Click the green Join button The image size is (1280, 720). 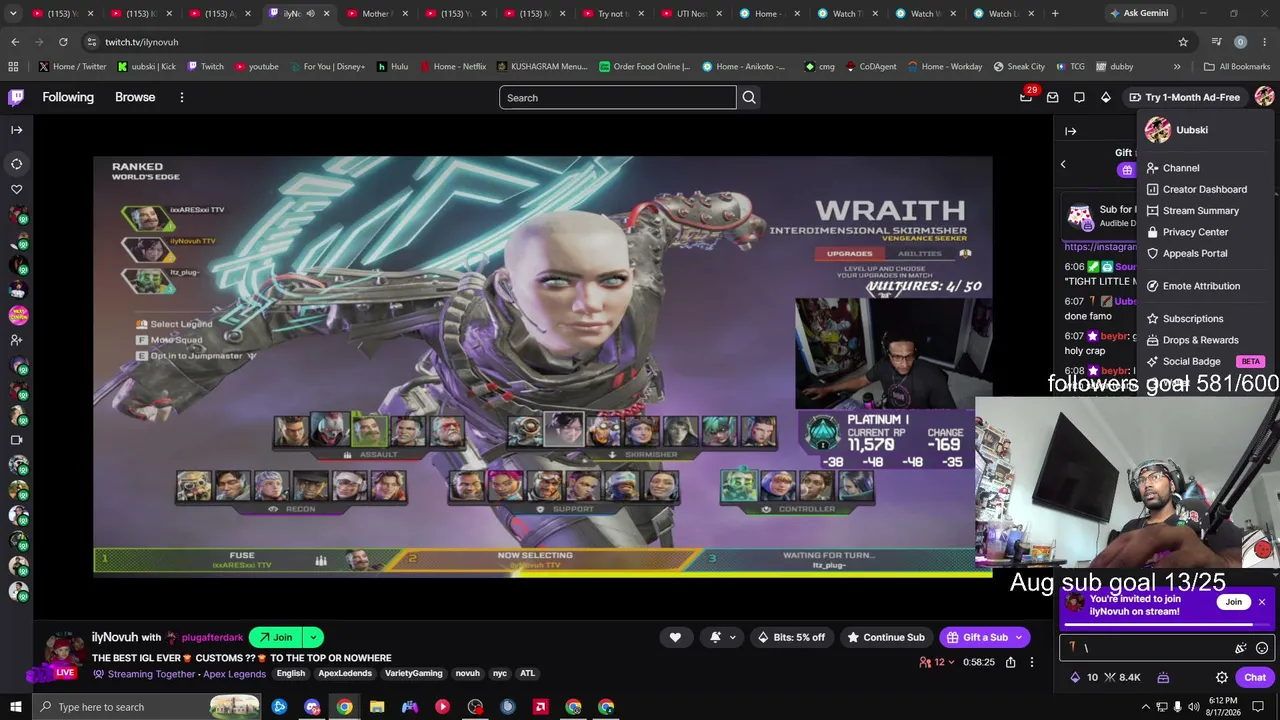click(x=275, y=637)
